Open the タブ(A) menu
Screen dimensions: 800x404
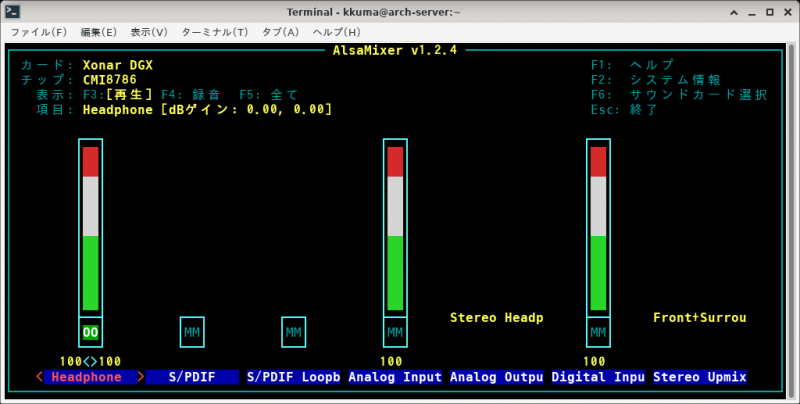(281, 32)
